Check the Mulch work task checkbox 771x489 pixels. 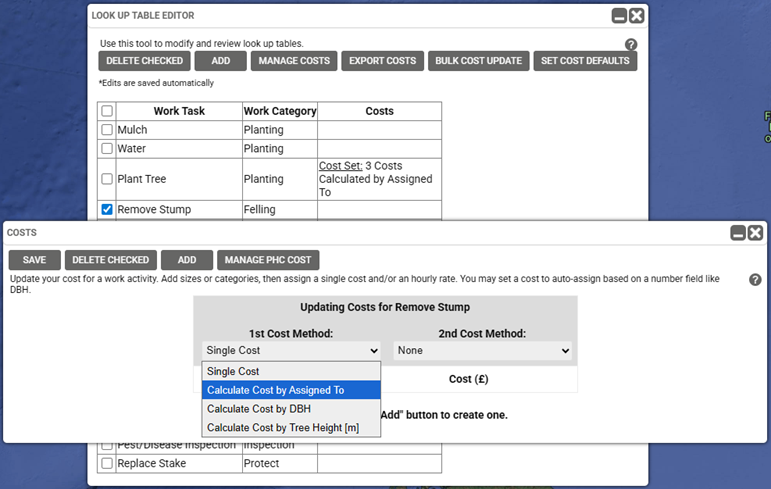coord(107,130)
